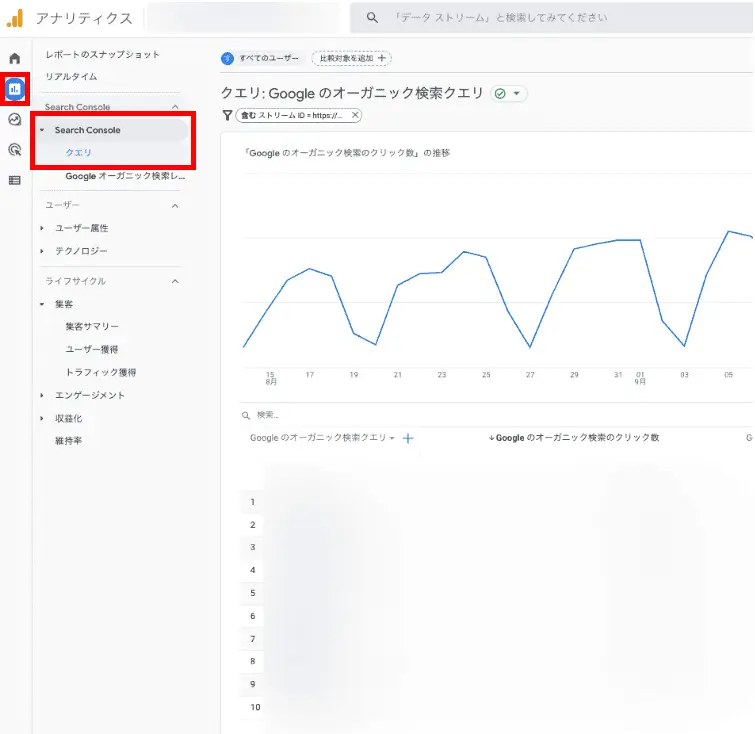Image resolution: width=755 pixels, height=734 pixels.
Task: Open dropdown arrow beside report title
Action: (x=517, y=93)
